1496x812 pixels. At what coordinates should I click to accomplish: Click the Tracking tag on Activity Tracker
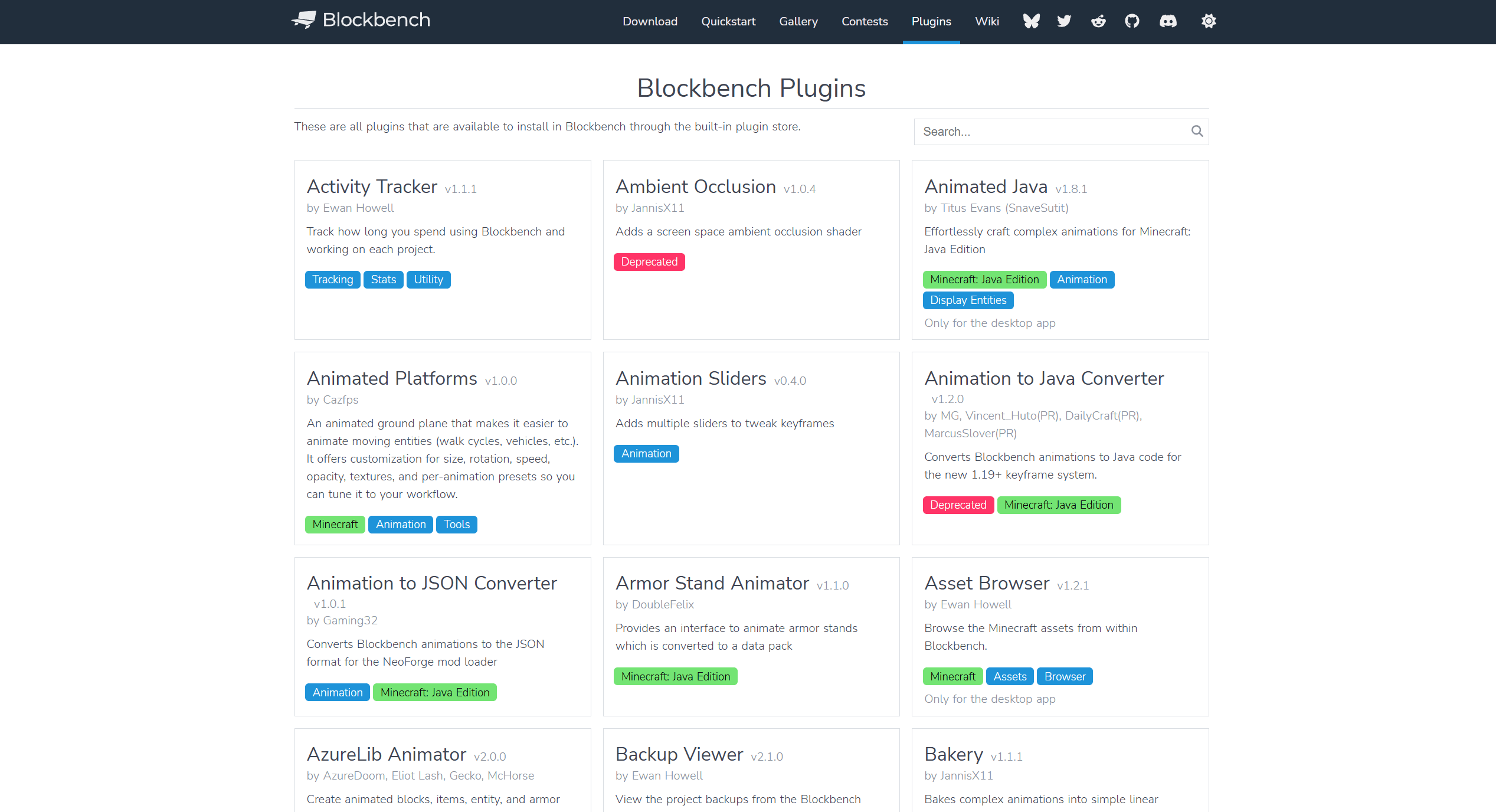(332, 280)
